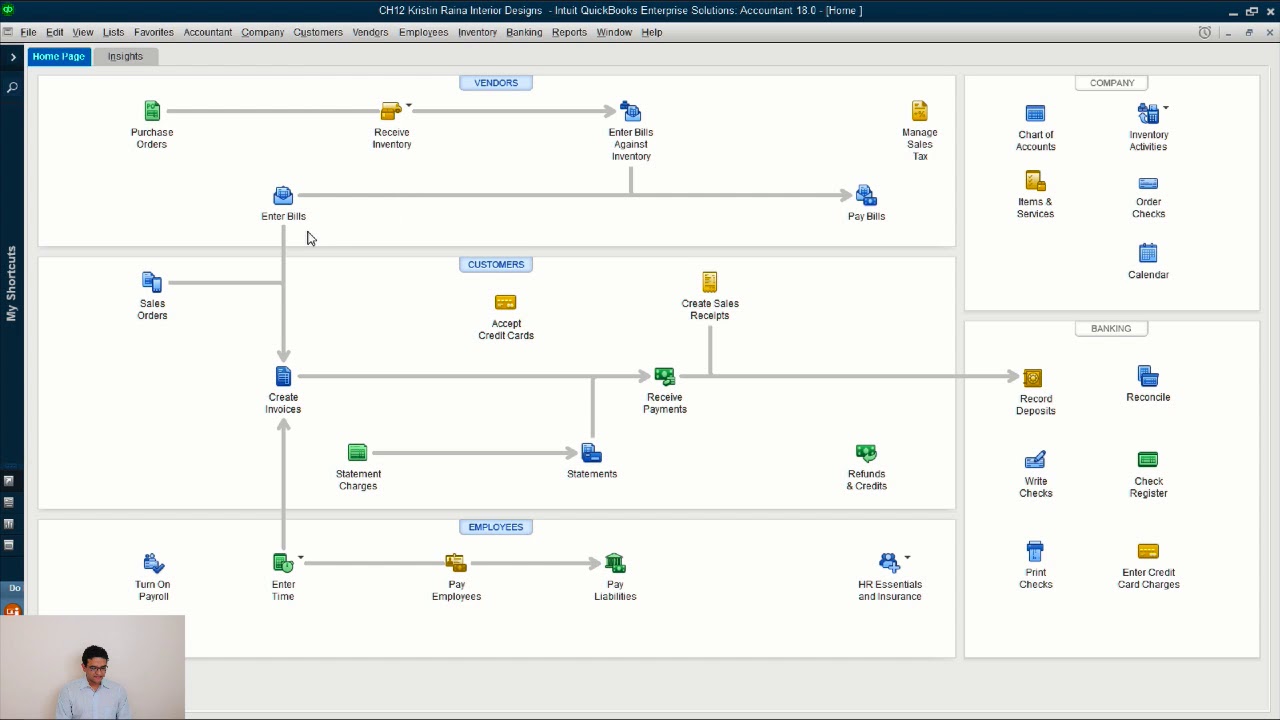Open the Reports menu

pos(569,32)
